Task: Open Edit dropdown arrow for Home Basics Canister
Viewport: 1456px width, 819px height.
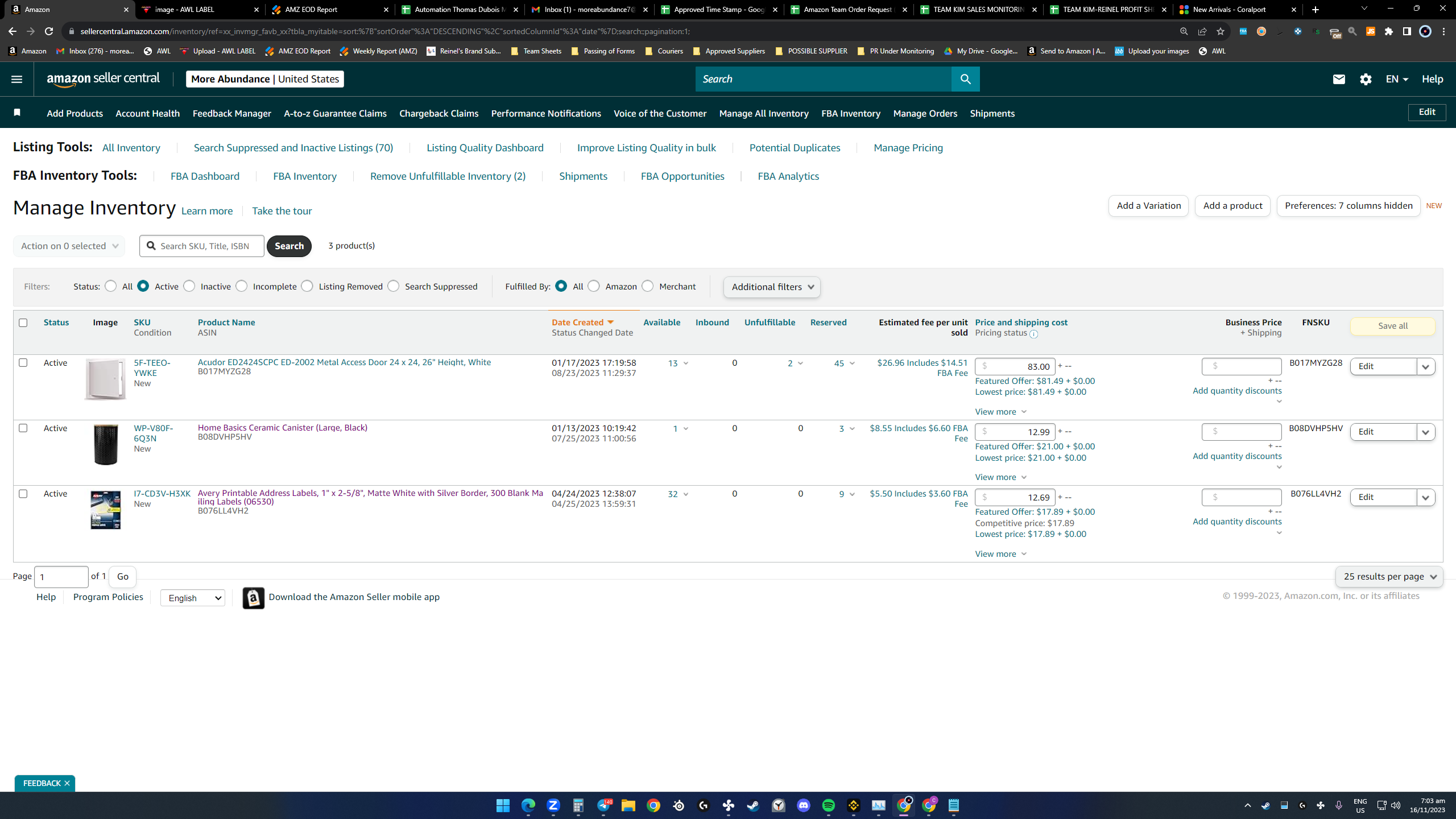Action: 1426,432
